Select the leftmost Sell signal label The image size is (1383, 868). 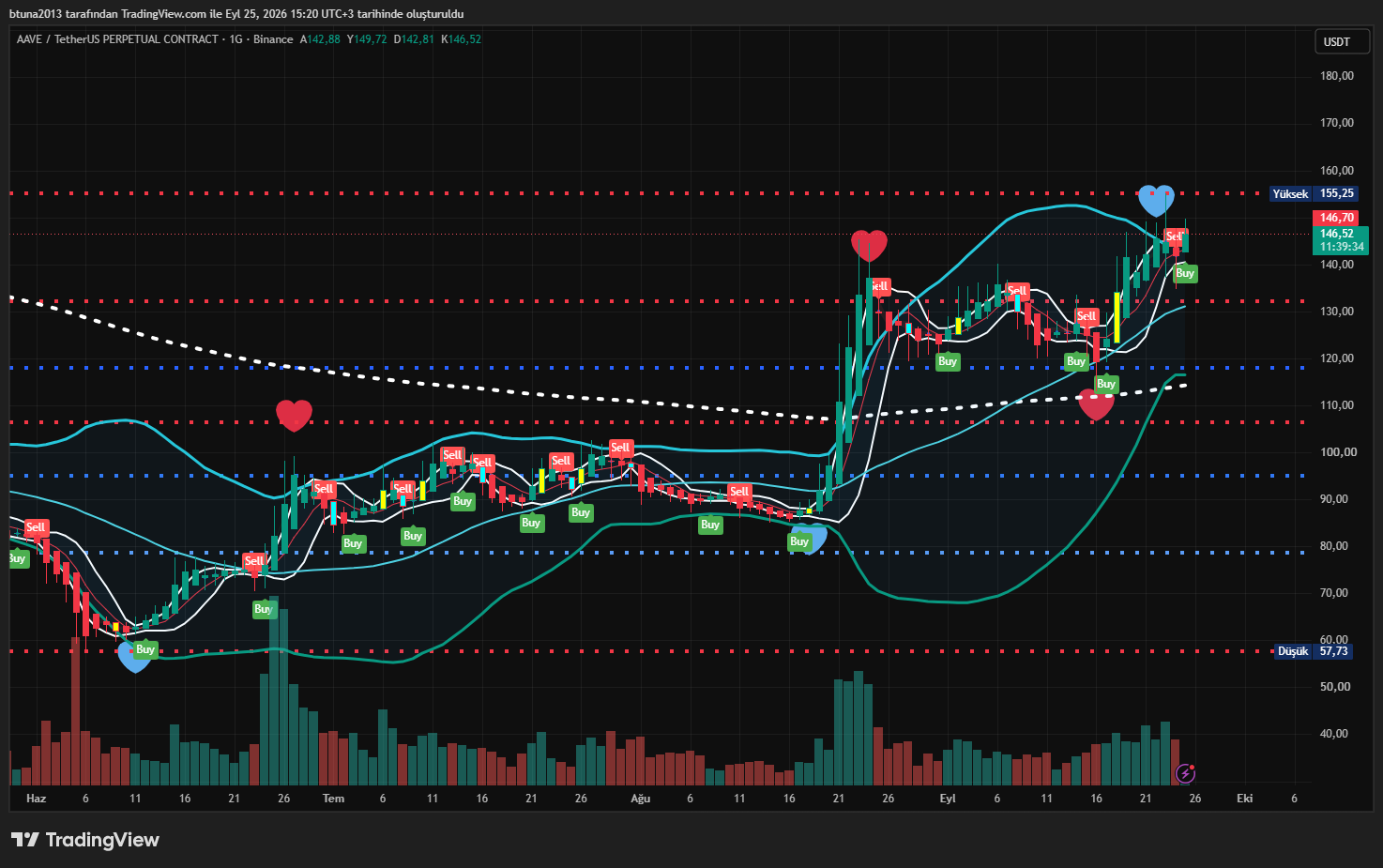point(36,527)
